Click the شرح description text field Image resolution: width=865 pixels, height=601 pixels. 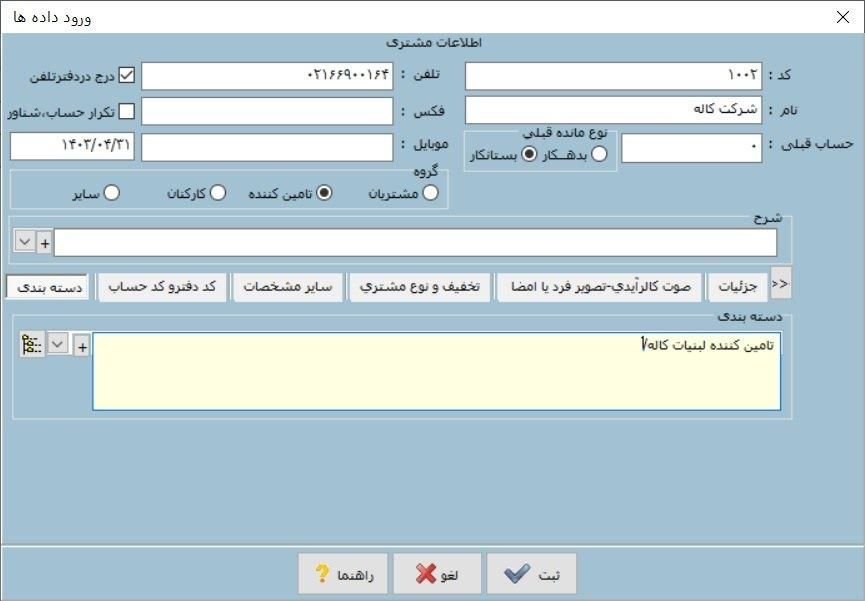pos(415,243)
